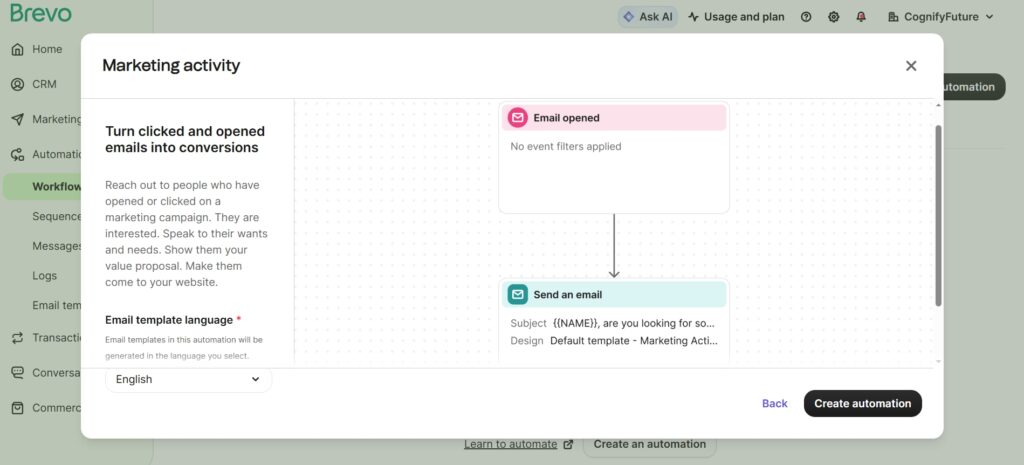Click the pink Email opened trigger icon
The image size is (1024, 465).
click(518, 118)
